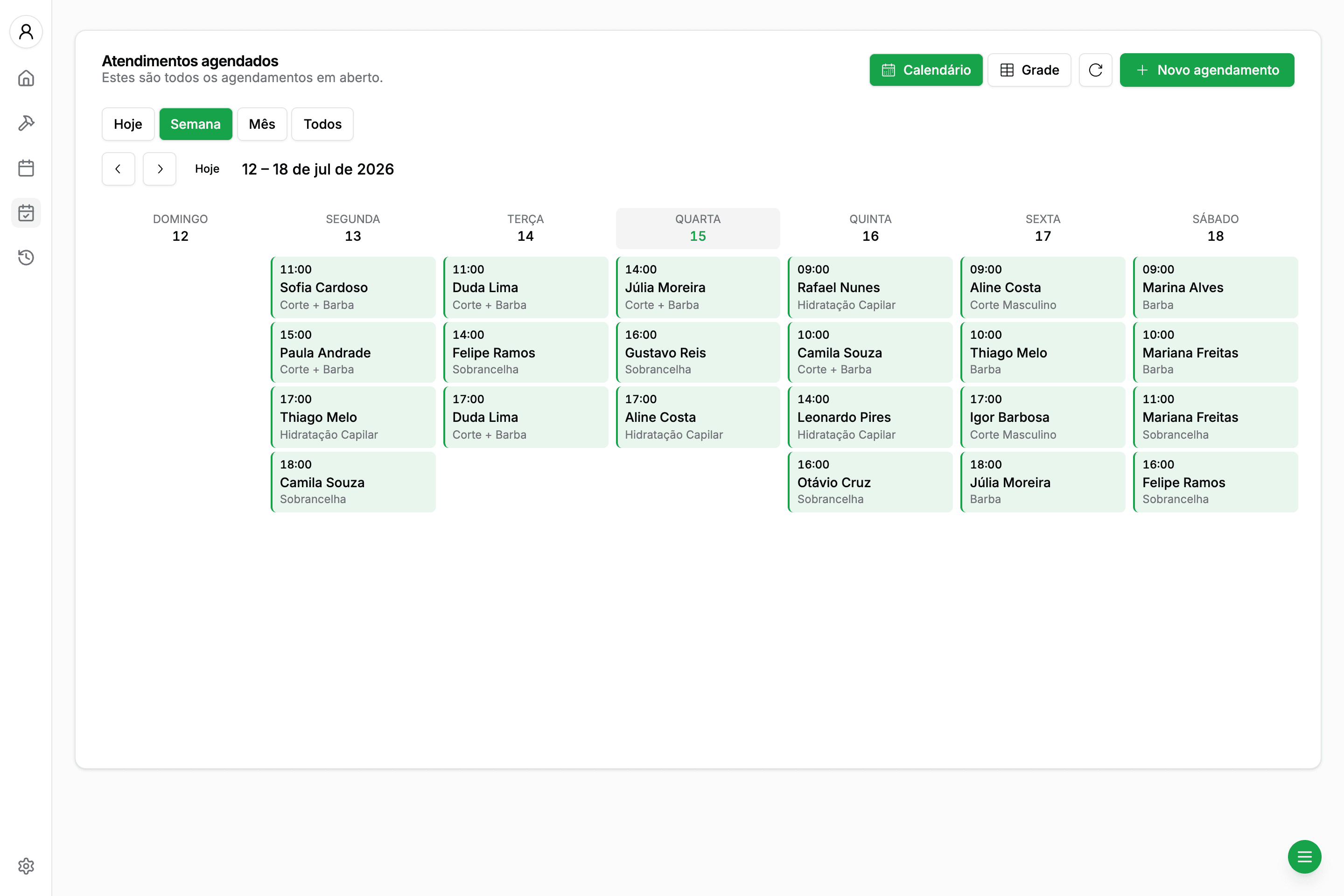Image resolution: width=1344 pixels, height=896 pixels.
Task: Open Paula Andrade 15:00 appointment
Action: pyautogui.click(x=353, y=352)
